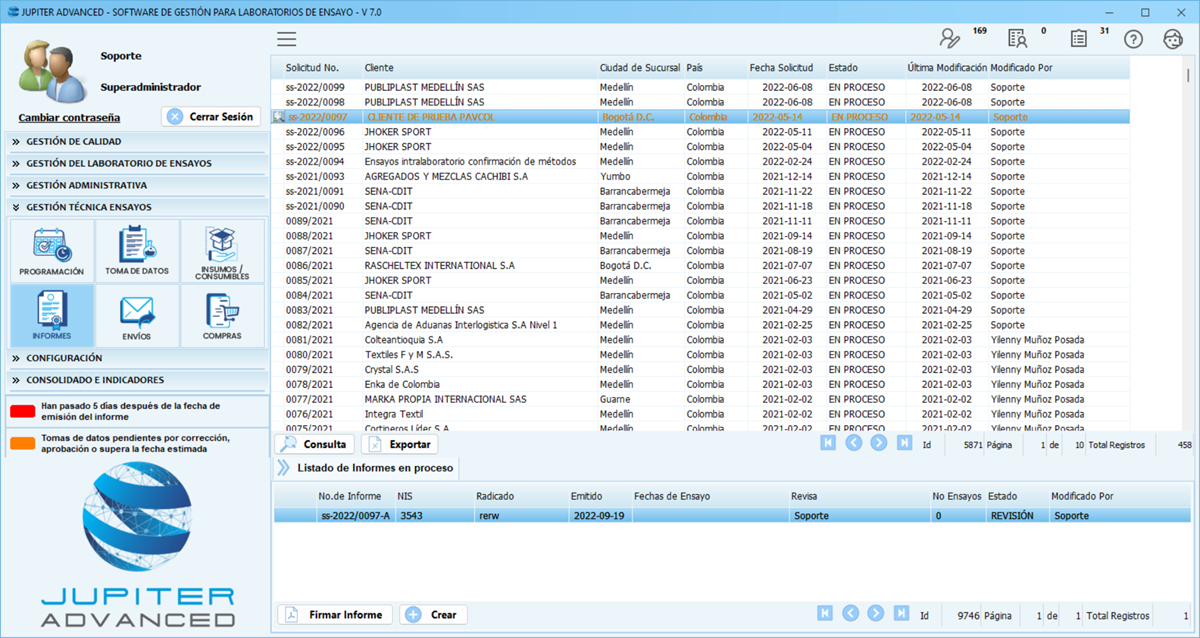This screenshot has width=1200, height=638.
Task: Open the Envíos module
Action: [137, 315]
